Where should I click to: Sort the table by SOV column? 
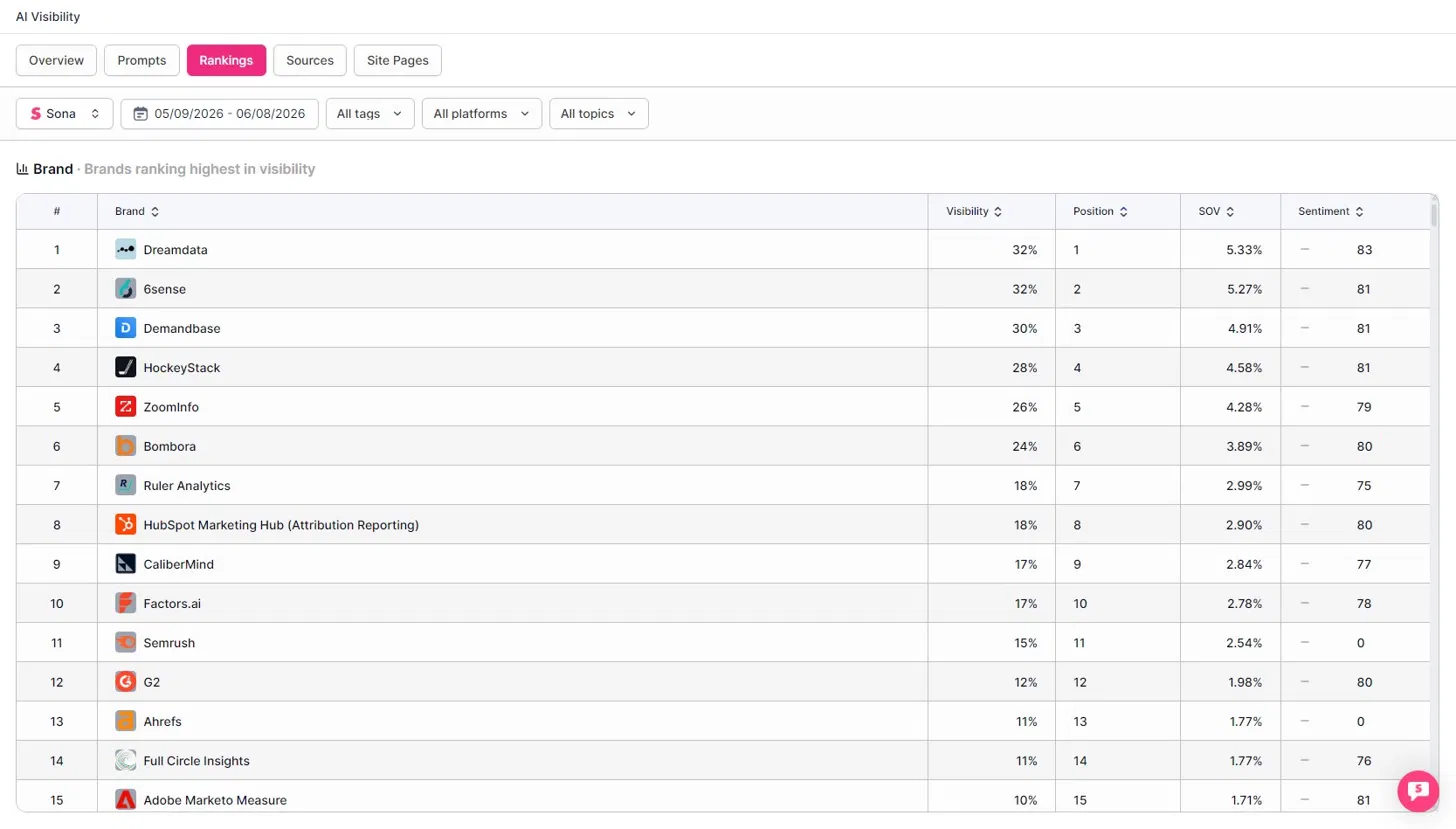point(1216,212)
